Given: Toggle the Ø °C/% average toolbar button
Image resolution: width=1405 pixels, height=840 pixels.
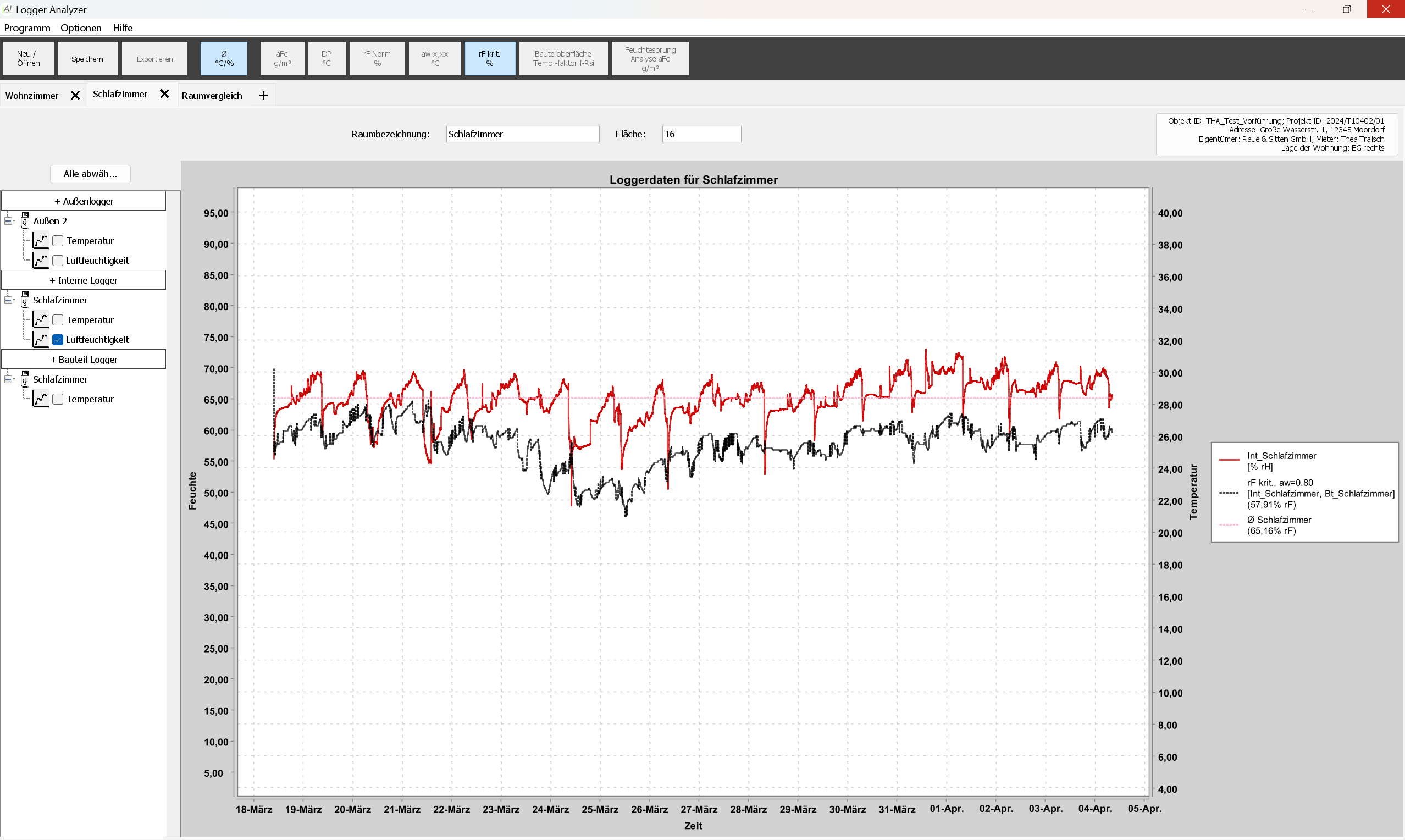Looking at the screenshot, I should pyautogui.click(x=224, y=58).
